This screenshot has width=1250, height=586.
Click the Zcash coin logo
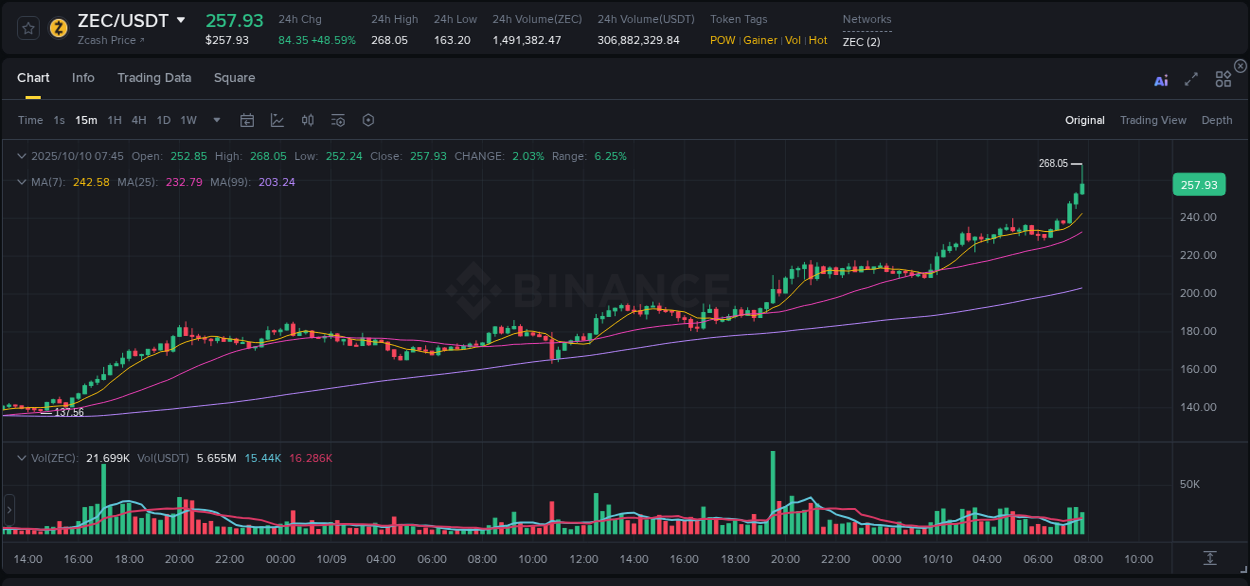[57, 27]
